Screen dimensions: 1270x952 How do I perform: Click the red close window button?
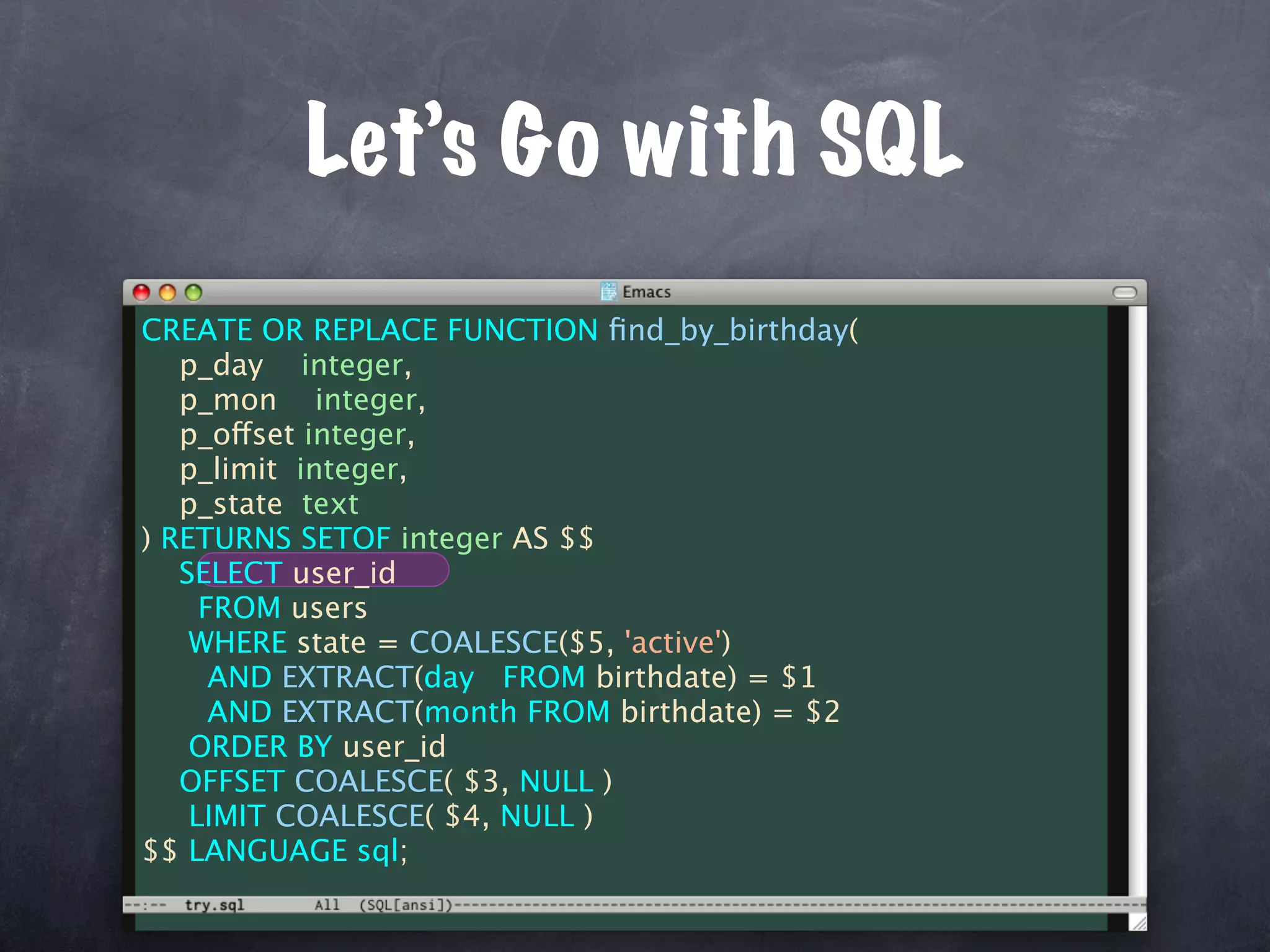(142, 293)
